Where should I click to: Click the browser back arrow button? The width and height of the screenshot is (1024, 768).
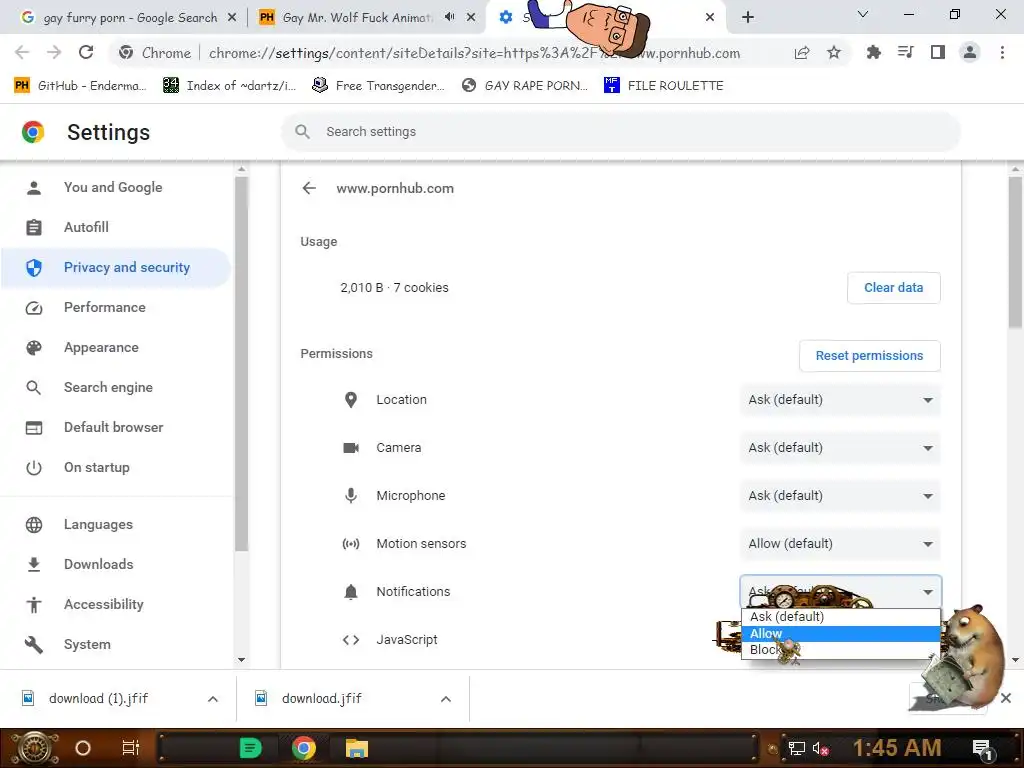[22, 52]
